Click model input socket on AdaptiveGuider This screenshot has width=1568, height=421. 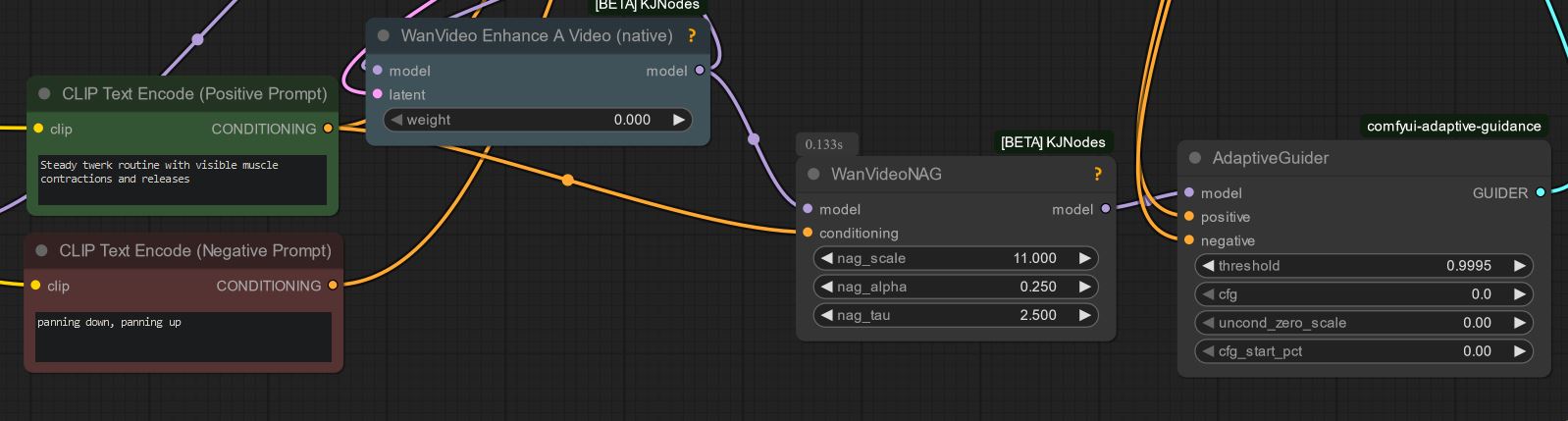coord(1189,193)
